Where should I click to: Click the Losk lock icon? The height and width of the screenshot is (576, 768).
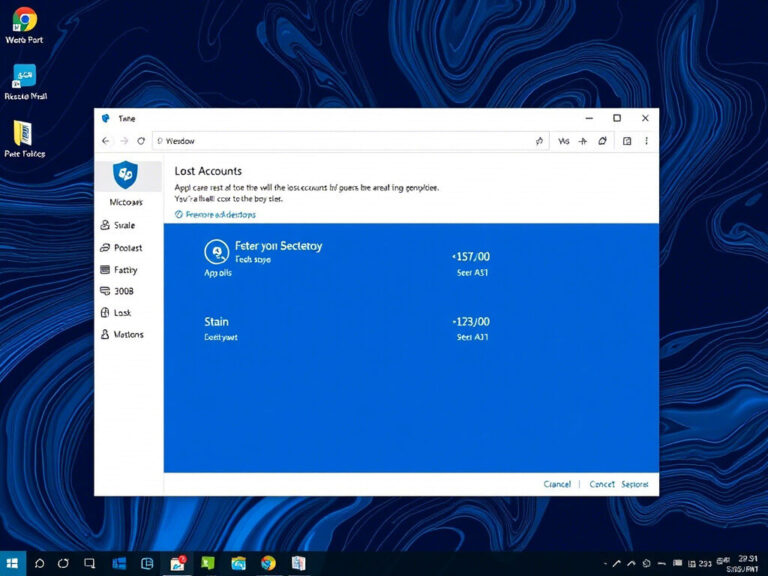tap(106, 313)
